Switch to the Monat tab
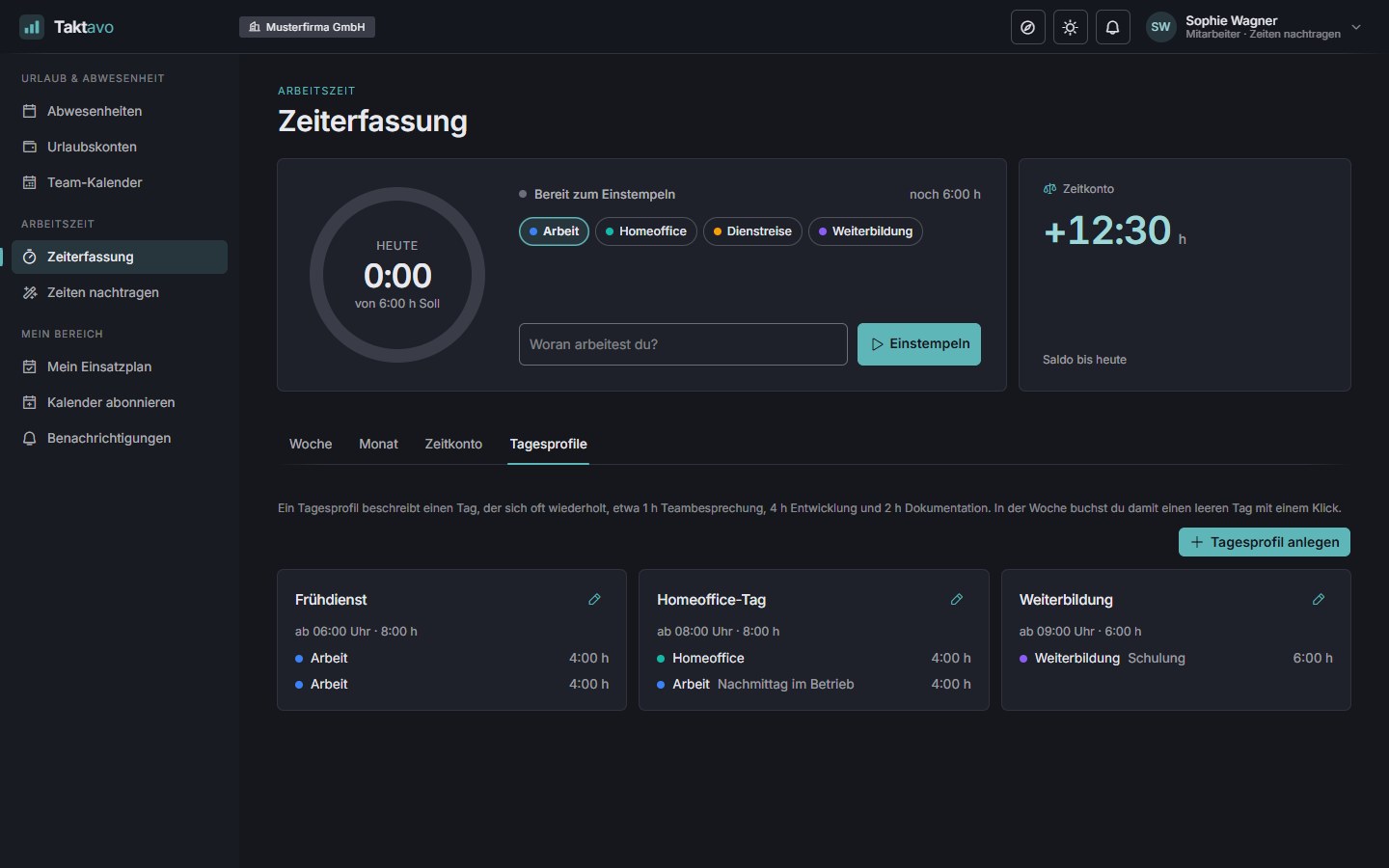 coord(378,444)
